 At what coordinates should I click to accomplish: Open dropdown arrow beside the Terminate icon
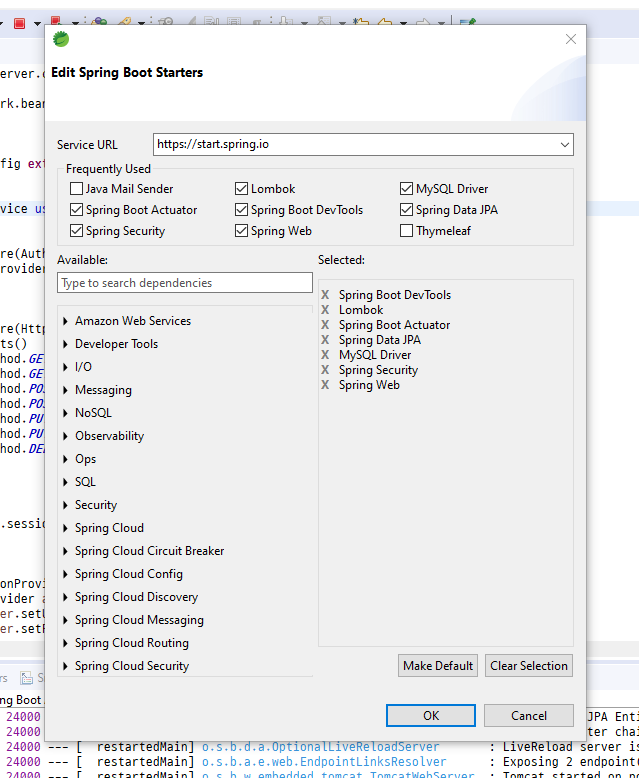(37, 23)
